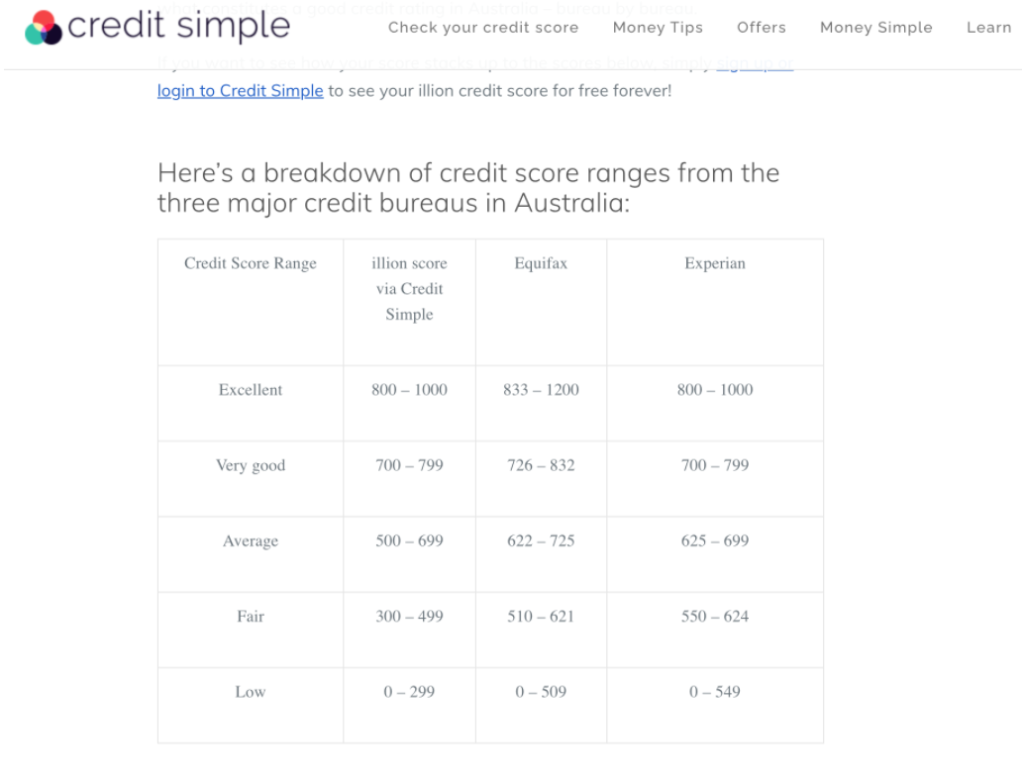Click the credit simple wordmark text

(179, 26)
